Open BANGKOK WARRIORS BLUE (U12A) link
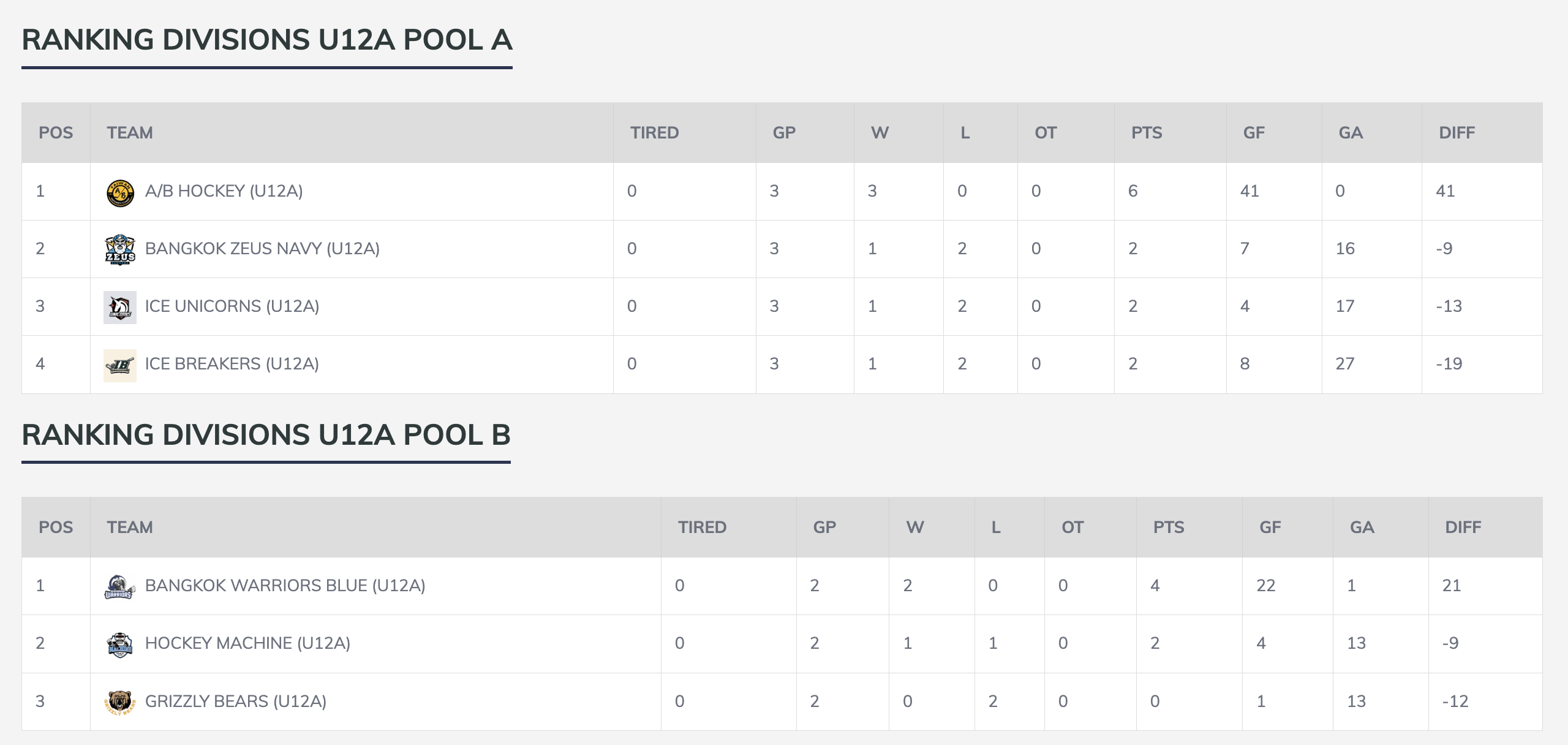The width and height of the screenshot is (1568, 745). point(285,586)
